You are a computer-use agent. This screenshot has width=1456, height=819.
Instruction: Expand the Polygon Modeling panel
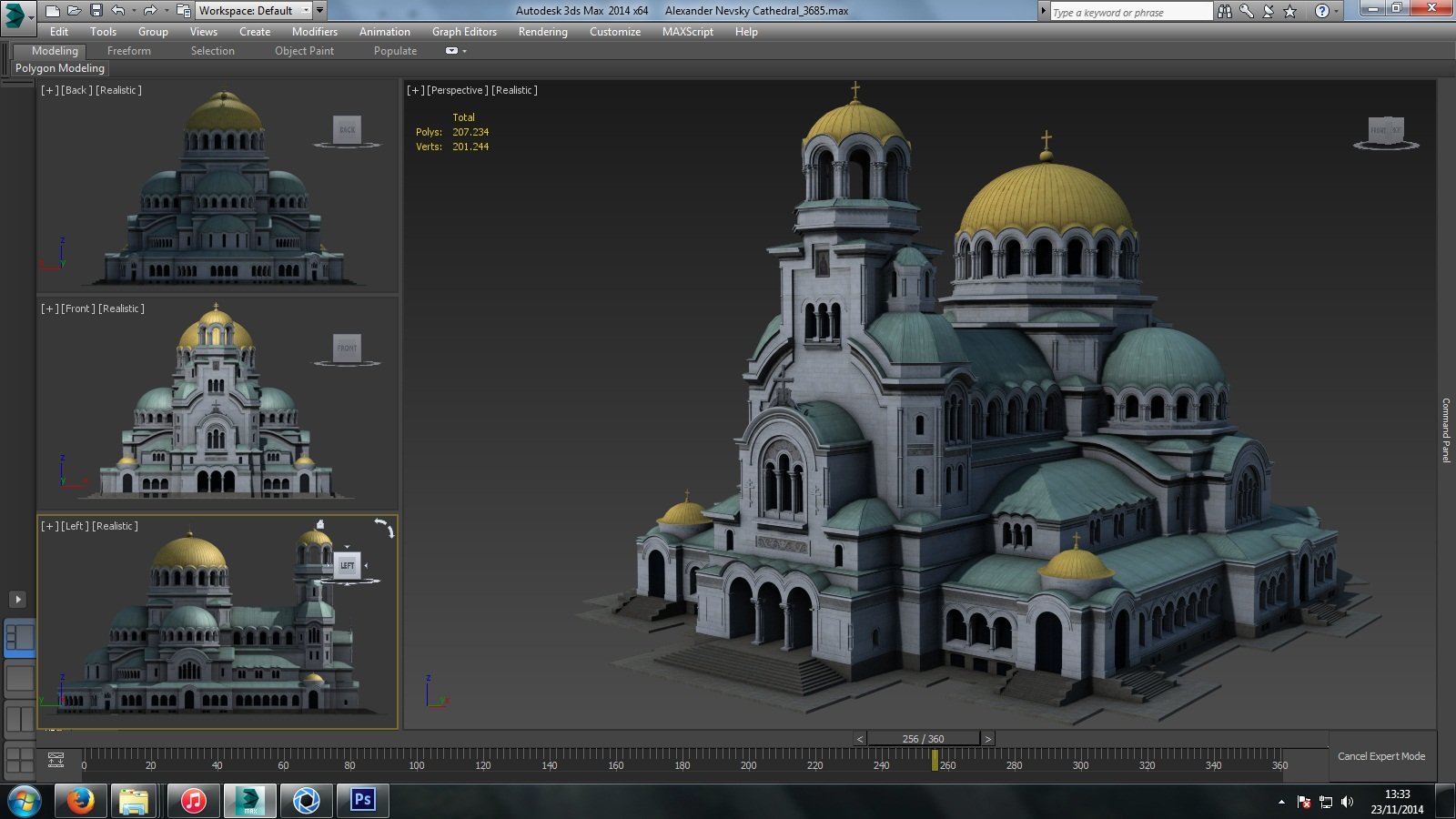point(60,68)
